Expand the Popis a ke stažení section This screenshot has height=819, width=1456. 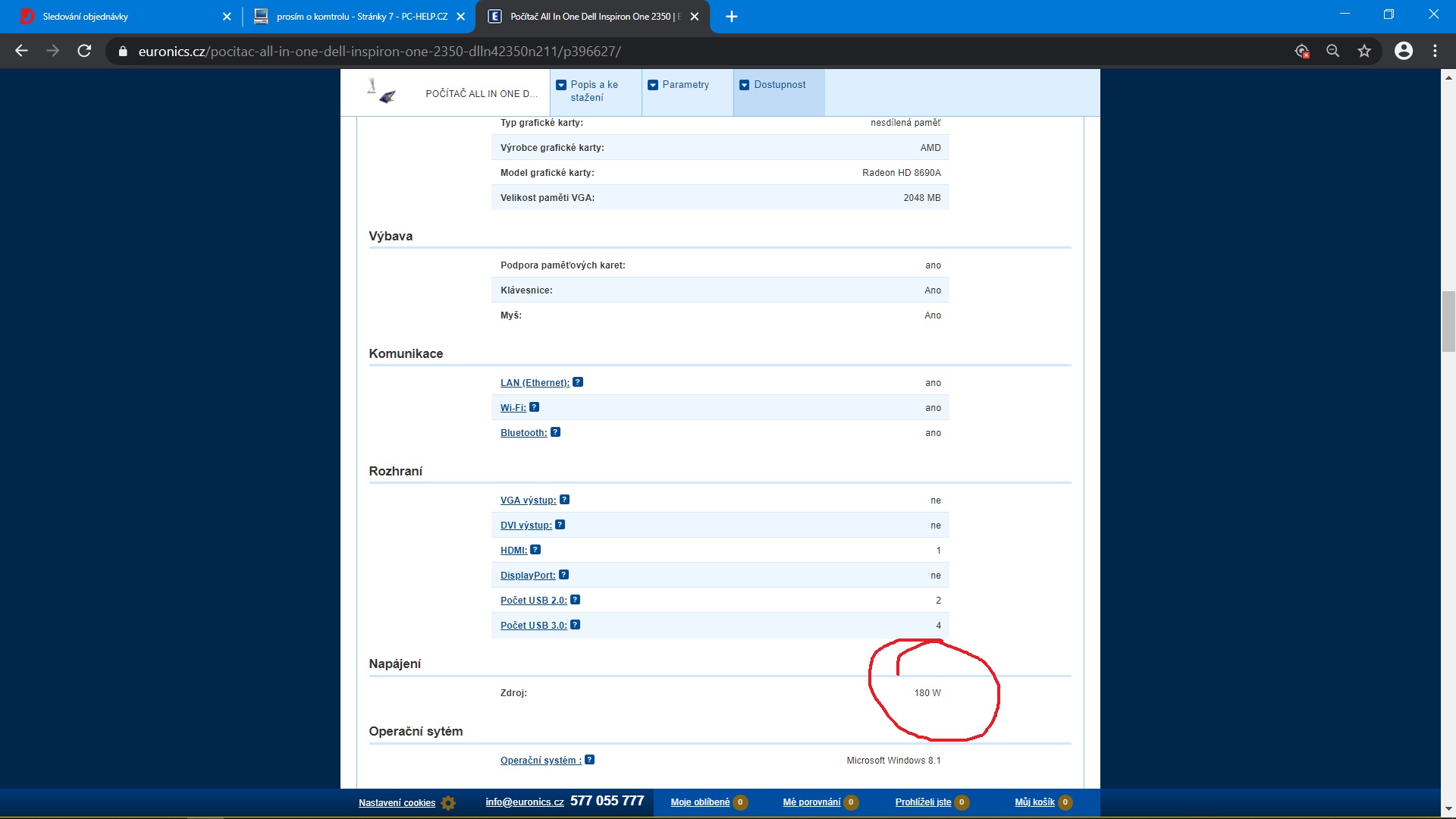(x=595, y=91)
